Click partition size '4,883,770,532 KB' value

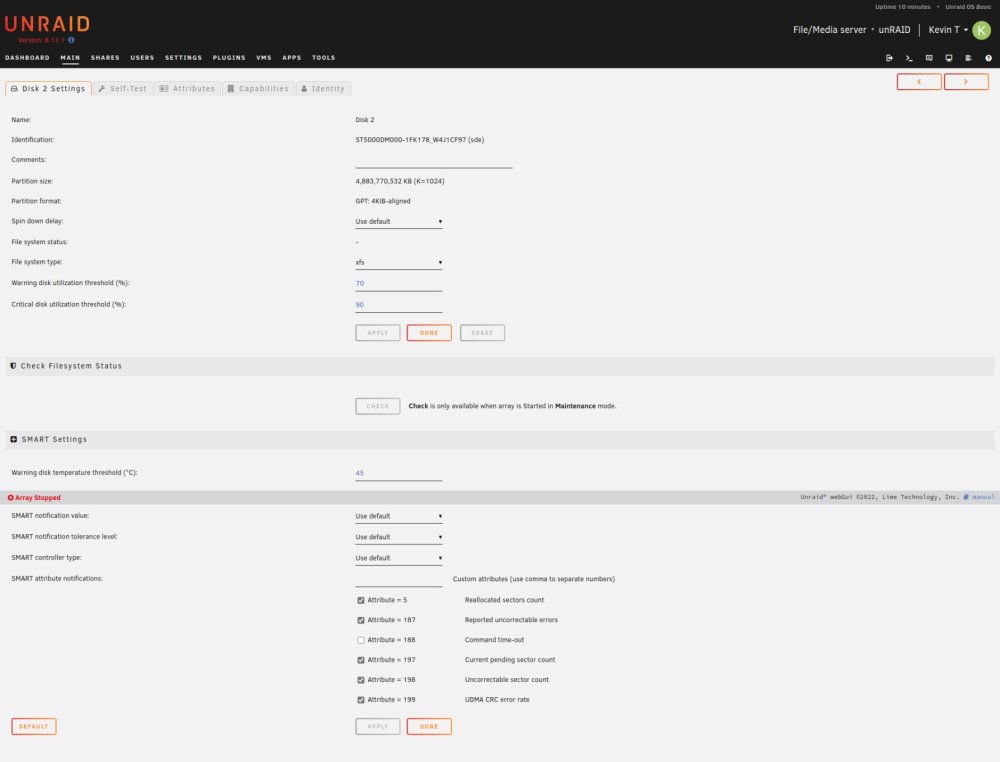pos(384,181)
